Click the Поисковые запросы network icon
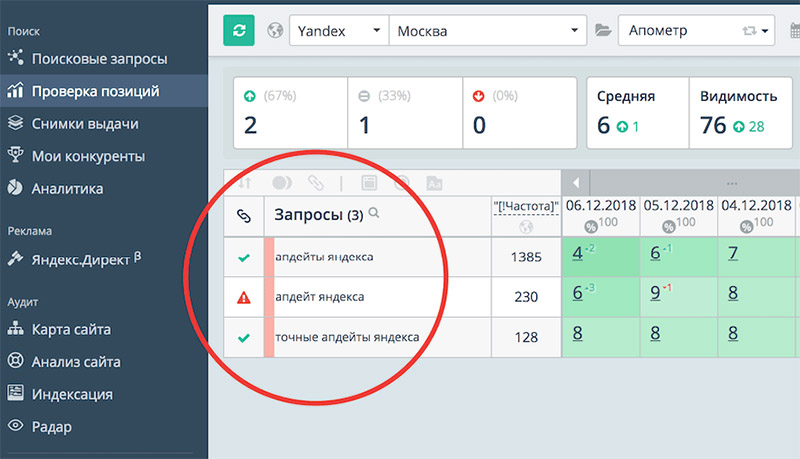Viewport: 800px width, 459px height. click(x=15, y=57)
